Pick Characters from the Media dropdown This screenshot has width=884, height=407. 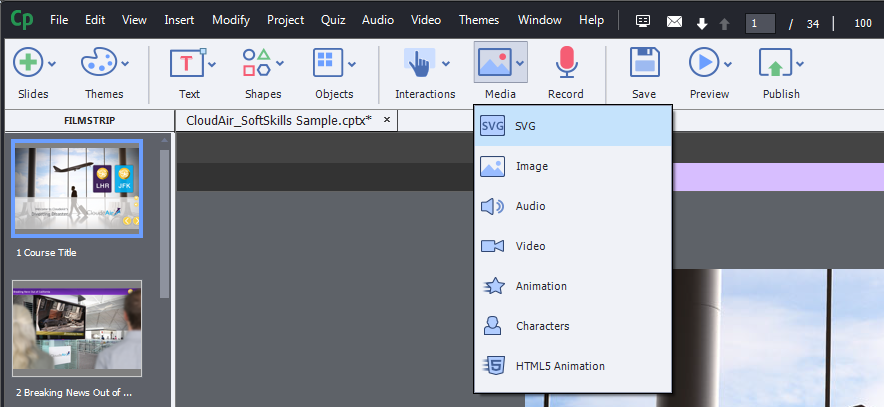click(x=542, y=326)
